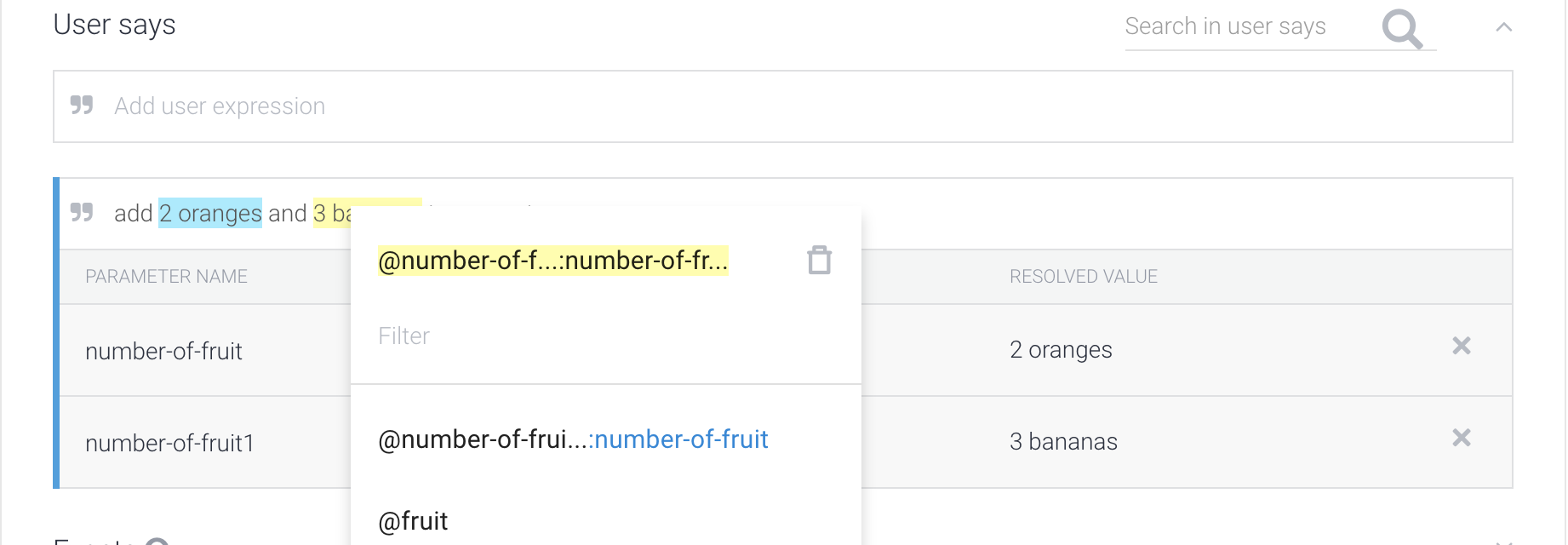Click the selected '@number-of-f...:number-of-fr...' entry

552,261
